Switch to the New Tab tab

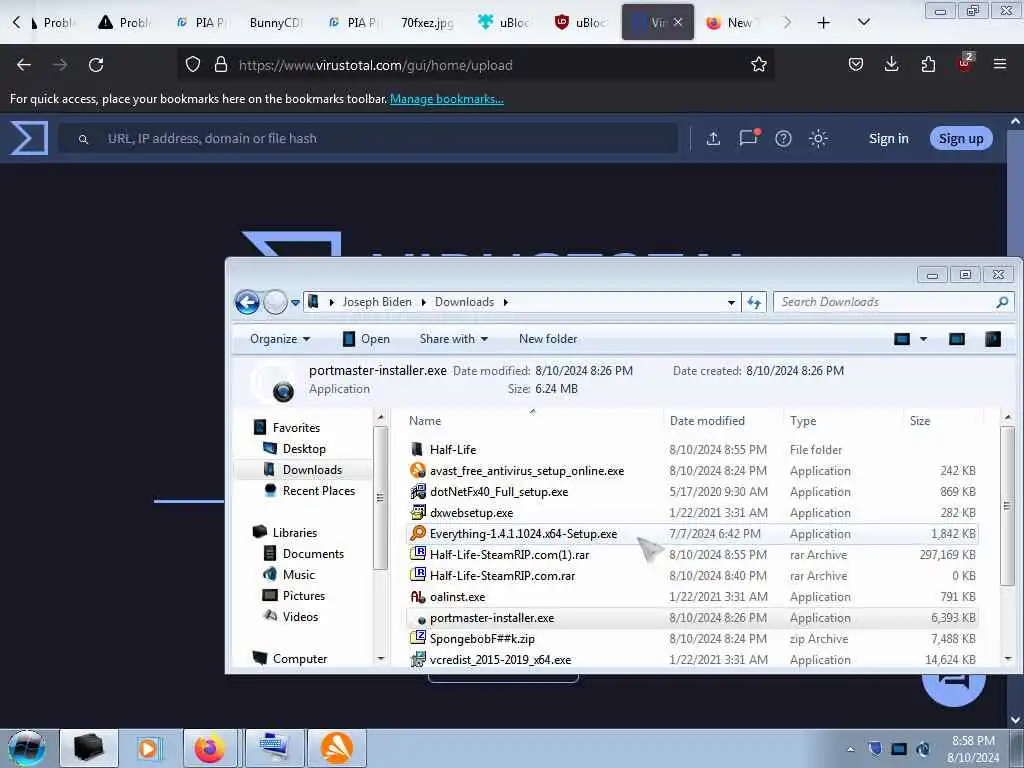731,22
